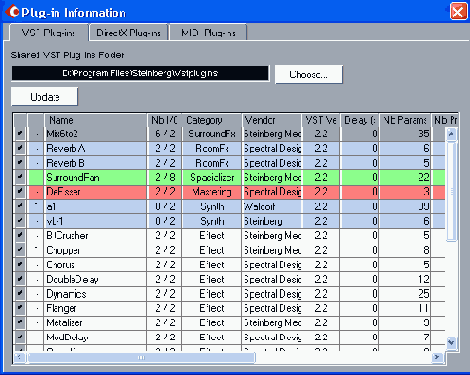The height and width of the screenshot is (375, 470).
Task: Toggle the Reverb A plug-in checkbox
Action: coord(20,148)
